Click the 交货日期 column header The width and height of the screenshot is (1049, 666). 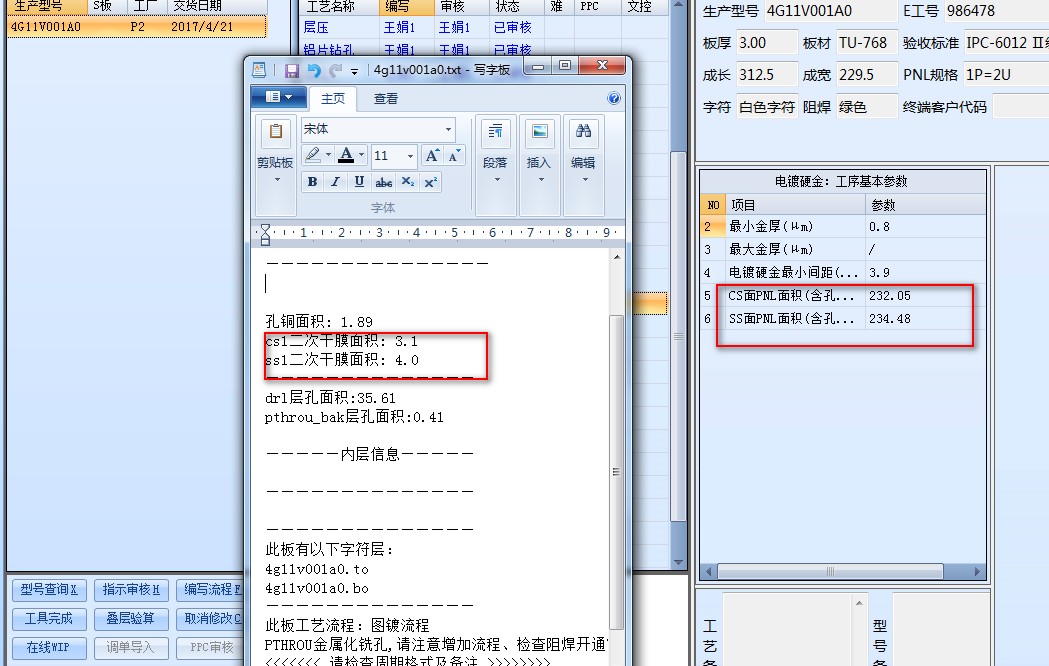pyautogui.click(x=217, y=7)
